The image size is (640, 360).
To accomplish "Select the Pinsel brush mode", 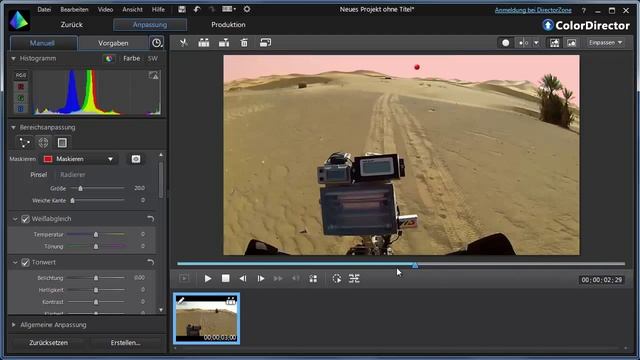I will 39,175.
